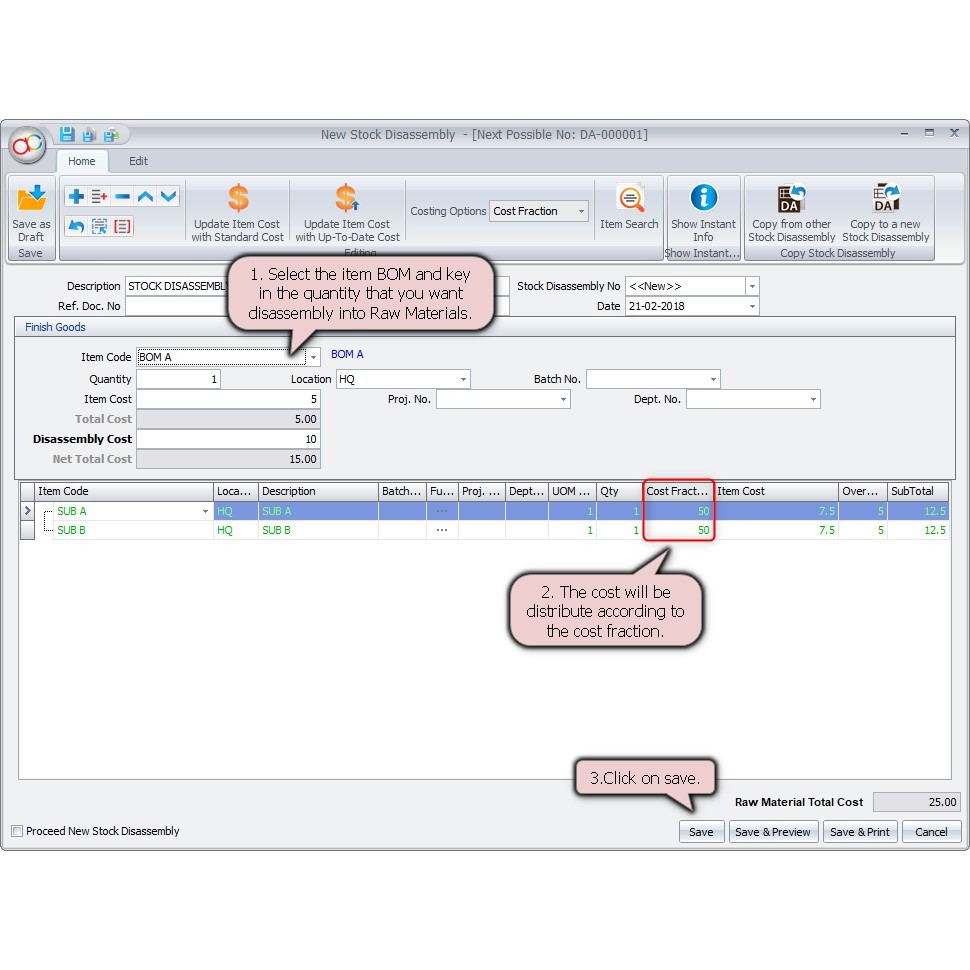Viewport: 970px width, 970px height.
Task: Open the Date dropdown calendar
Action: pyautogui.click(x=752, y=307)
